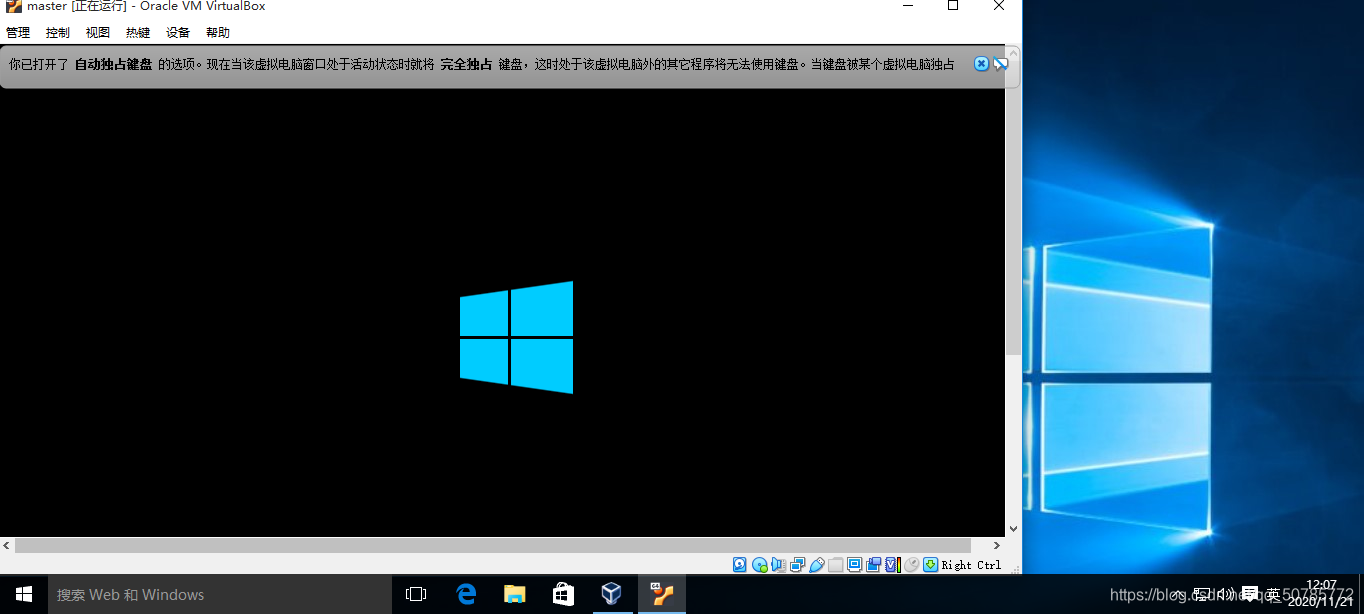The width and height of the screenshot is (1364, 614).
Task: Click the running master VM taskbar icon
Action: tap(661, 594)
